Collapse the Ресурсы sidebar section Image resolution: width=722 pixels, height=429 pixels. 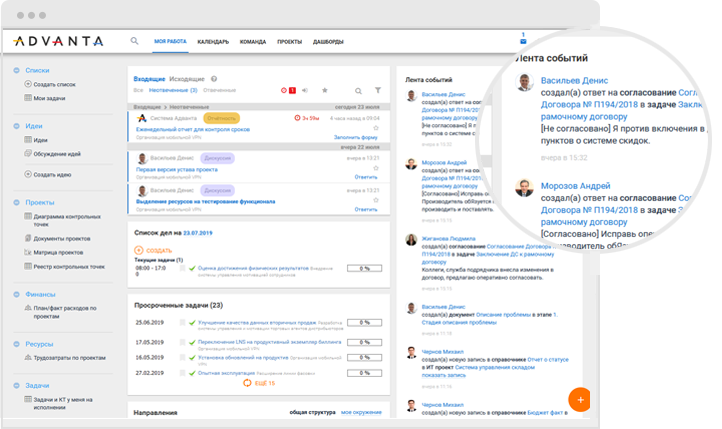[17, 344]
